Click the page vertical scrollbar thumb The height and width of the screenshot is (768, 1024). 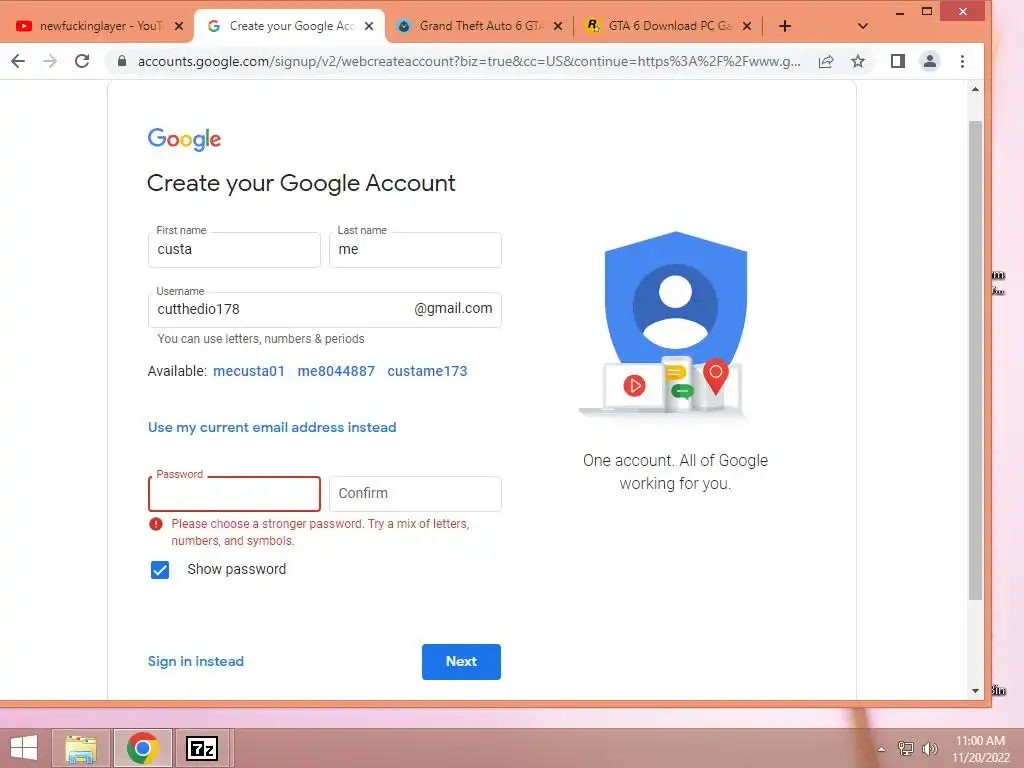[x=975, y=360]
